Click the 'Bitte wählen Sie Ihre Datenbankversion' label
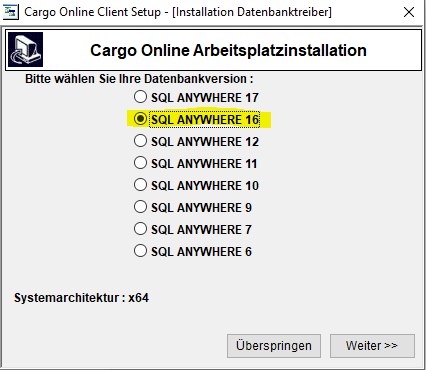Viewport: 426px width, 370px height. [x=139, y=79]
